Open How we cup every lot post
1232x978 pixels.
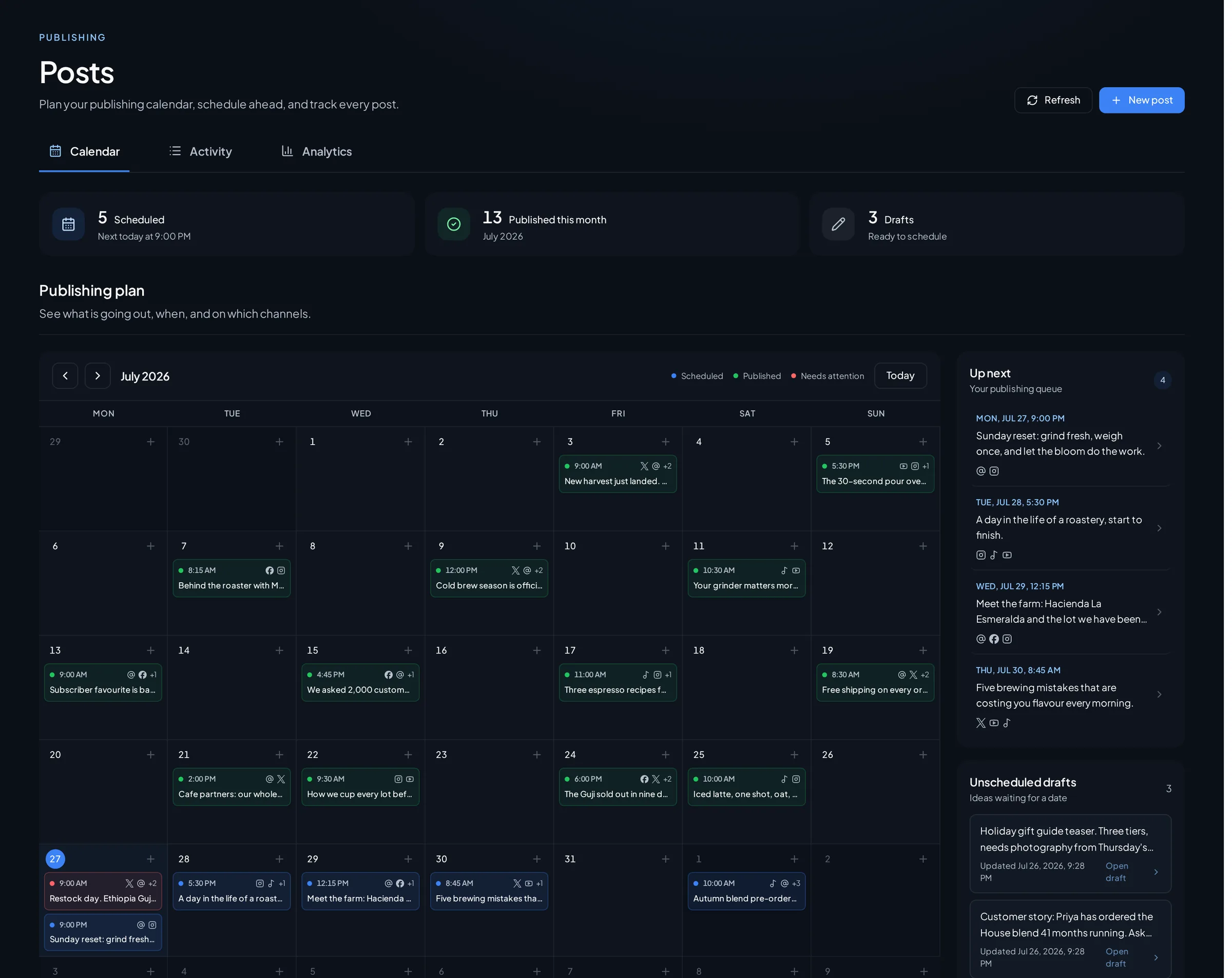tap(360, 787)
